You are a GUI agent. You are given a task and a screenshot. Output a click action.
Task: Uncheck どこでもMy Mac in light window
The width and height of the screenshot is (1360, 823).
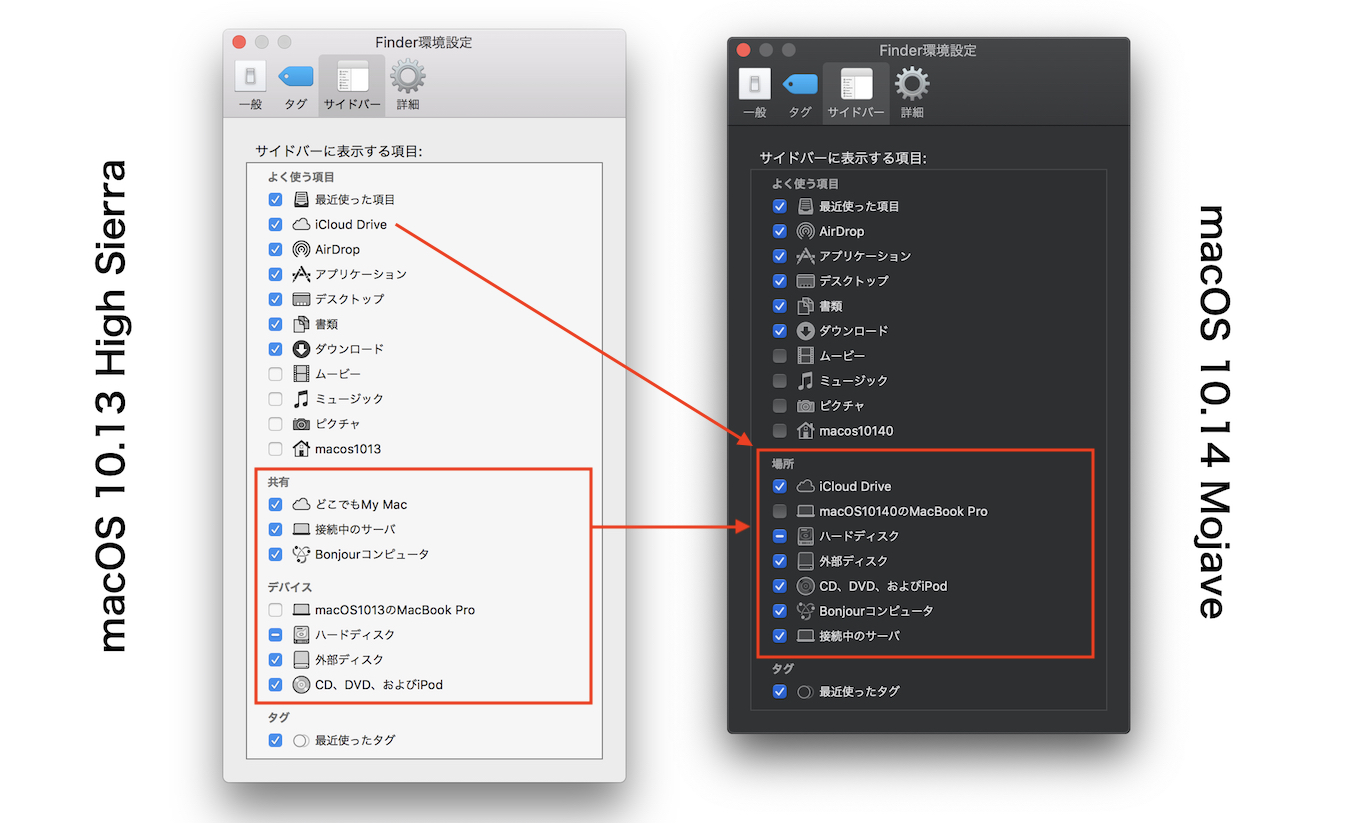coord(275,504)
